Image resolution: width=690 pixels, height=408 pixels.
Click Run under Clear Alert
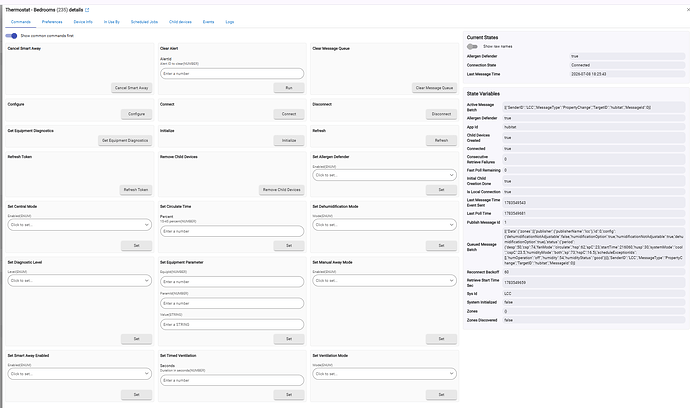click(289, 88)
